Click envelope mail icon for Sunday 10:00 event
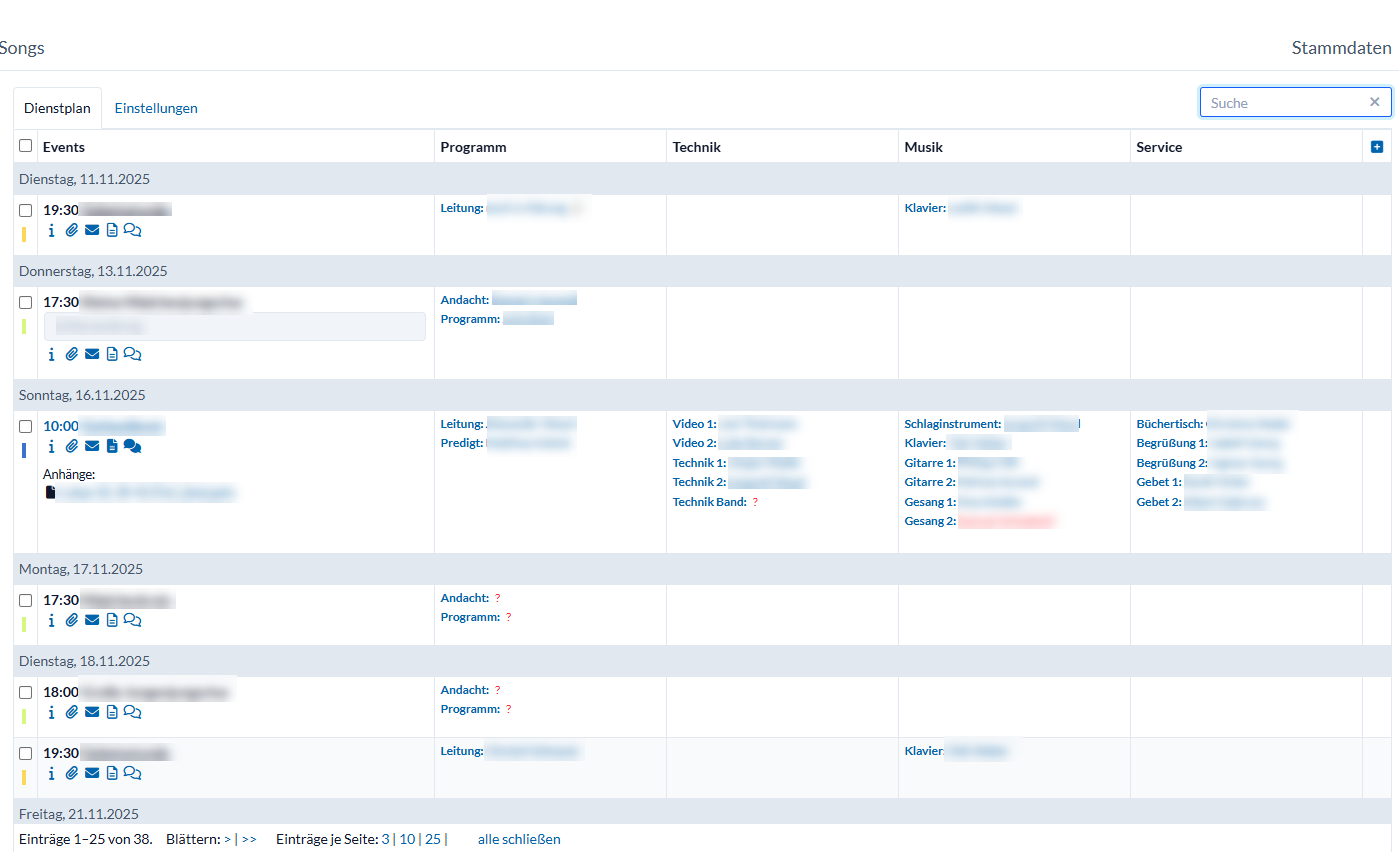1399x852 pixels. [x=92, y=447]
